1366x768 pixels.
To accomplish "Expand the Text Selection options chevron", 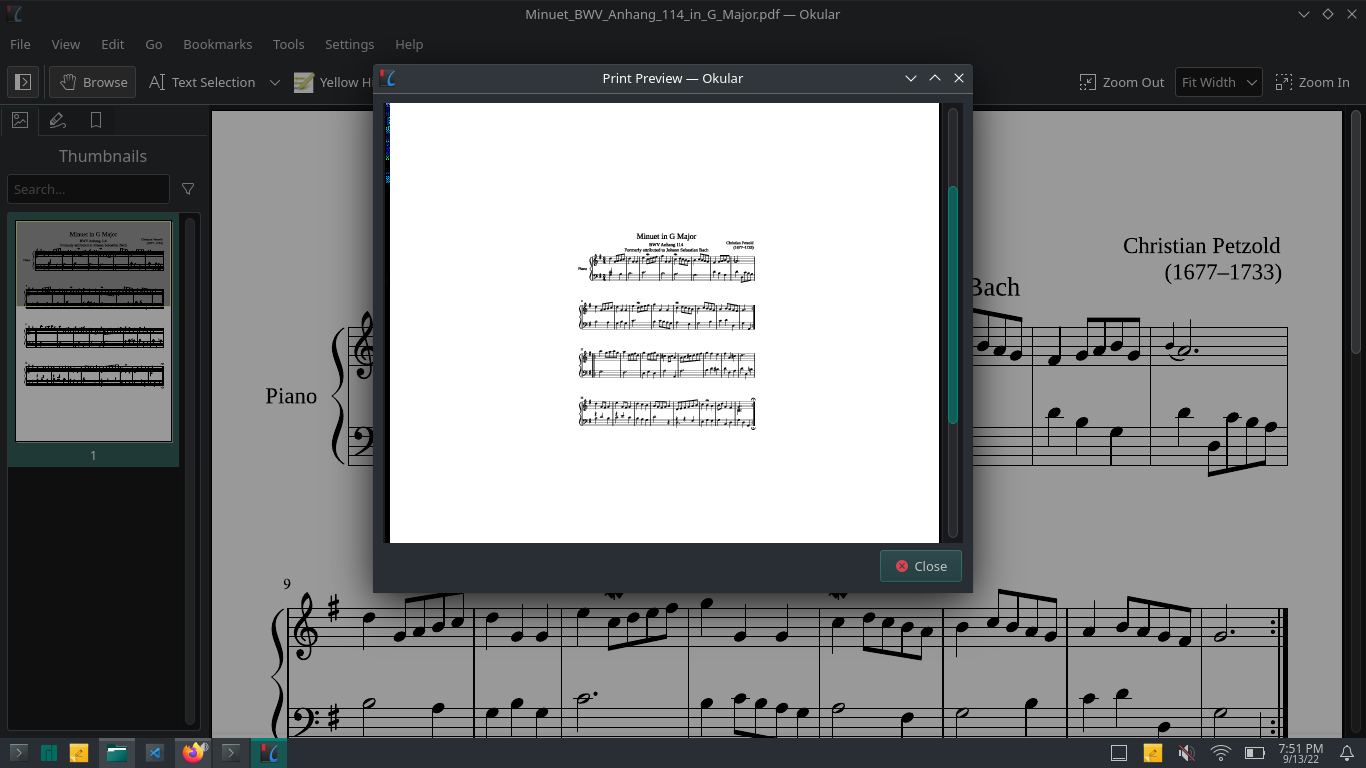I will click(275, 82).
